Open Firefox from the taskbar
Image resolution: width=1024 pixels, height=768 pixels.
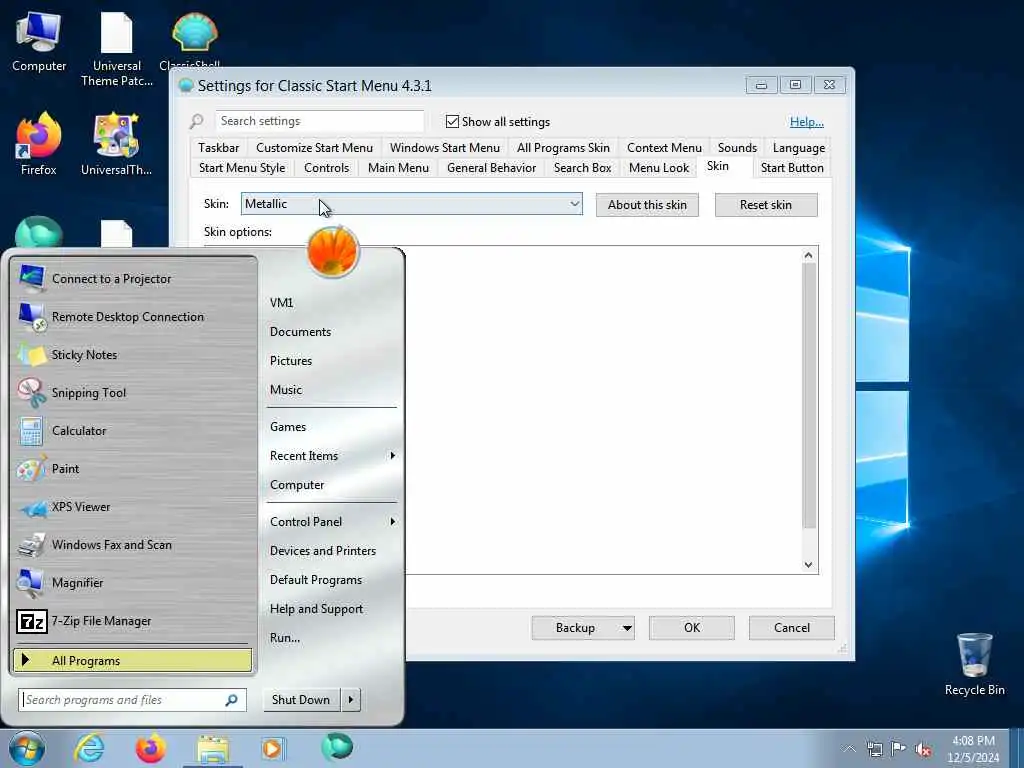(x=150, y=748)
